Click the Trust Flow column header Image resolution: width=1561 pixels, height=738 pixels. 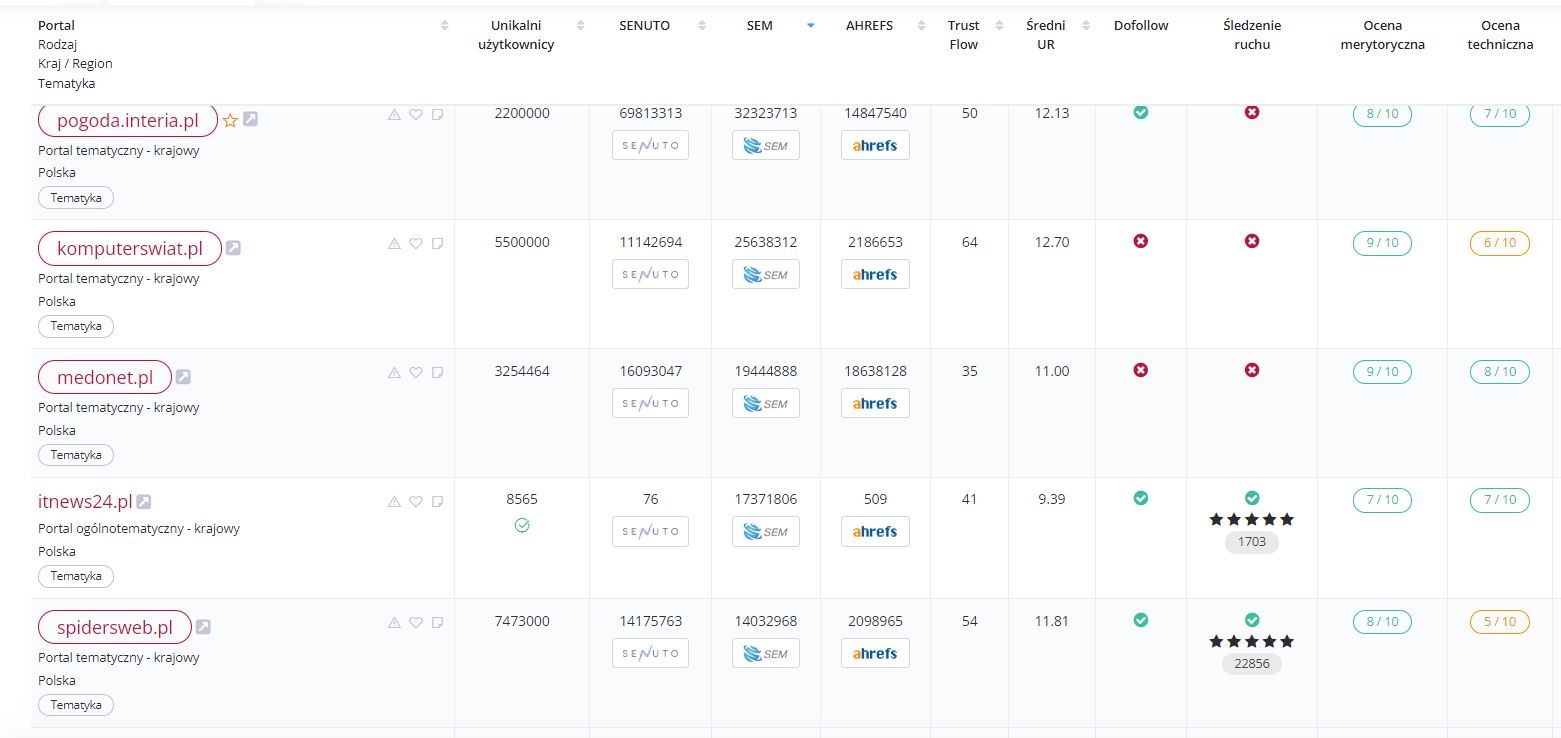pyautogui.click(x=964, y=35)
